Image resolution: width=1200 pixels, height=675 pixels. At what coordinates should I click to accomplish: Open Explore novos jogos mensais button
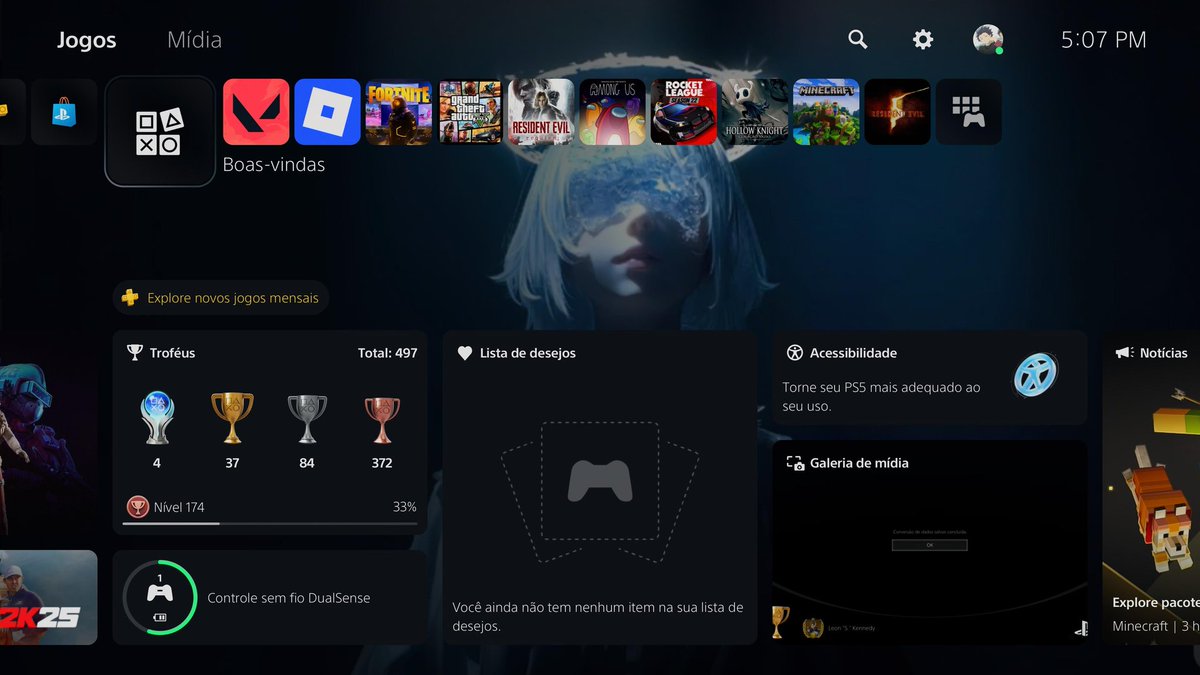point(221,298)
